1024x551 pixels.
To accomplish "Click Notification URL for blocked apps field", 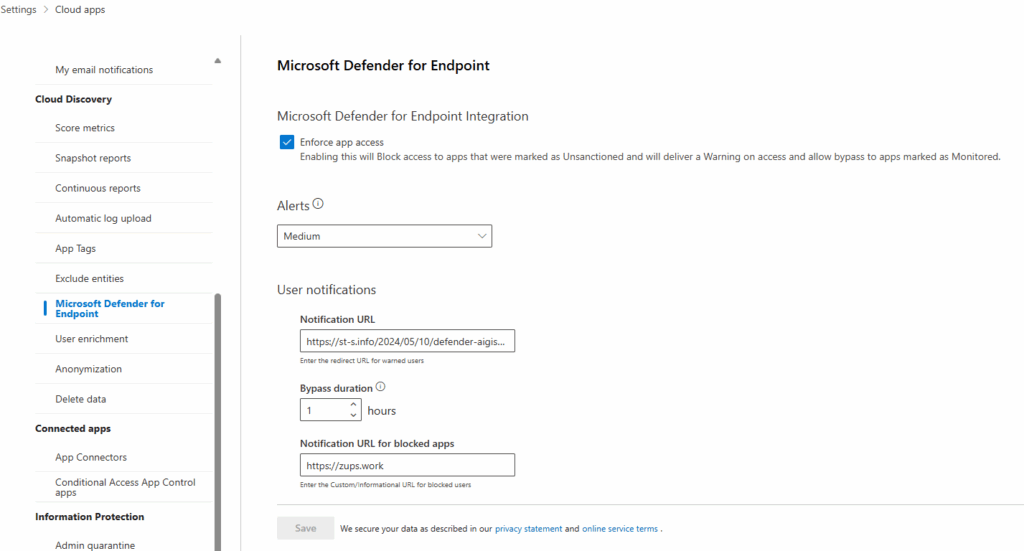I will (407, 465).
